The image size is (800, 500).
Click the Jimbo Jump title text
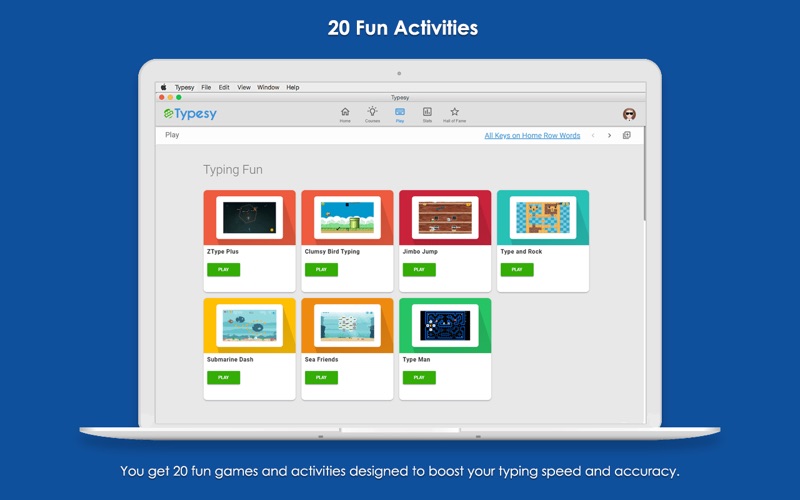(x=420, y=252)
